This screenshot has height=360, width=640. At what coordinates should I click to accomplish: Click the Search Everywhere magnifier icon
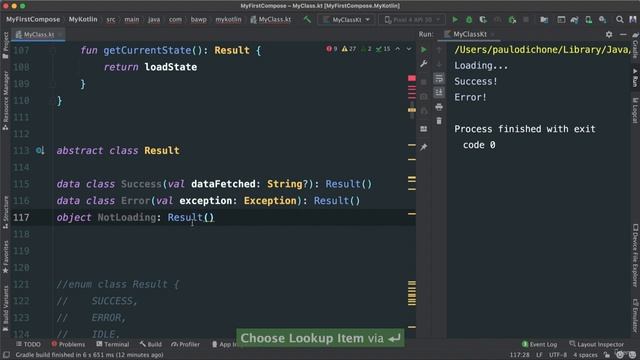click(x=620, y=19)
